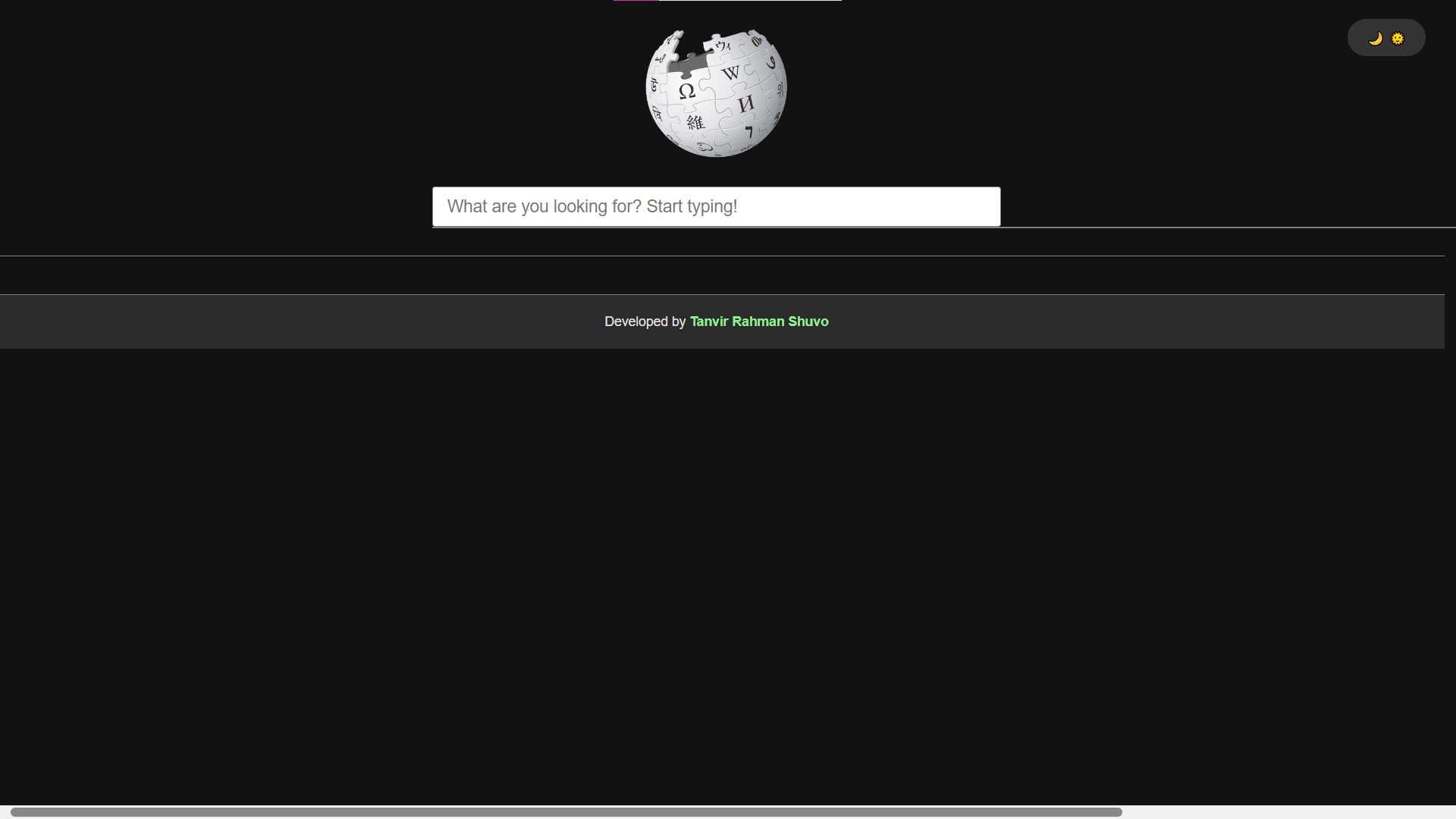1456x819 pixels.
Task: Click the horizontal scrollbar thumb at the bottom
Action: pyautogui.click(x=566, y=811)
